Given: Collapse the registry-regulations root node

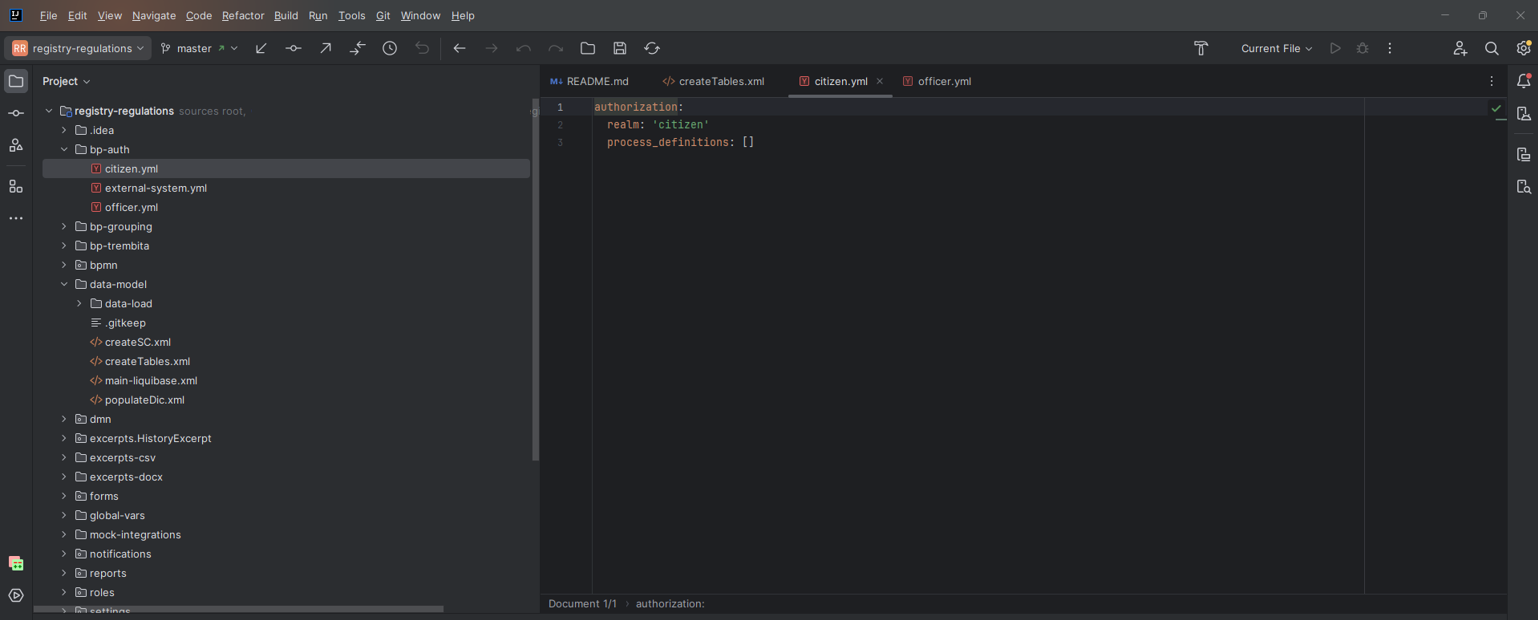Looking at the screenshot, I should pos(49,111).
